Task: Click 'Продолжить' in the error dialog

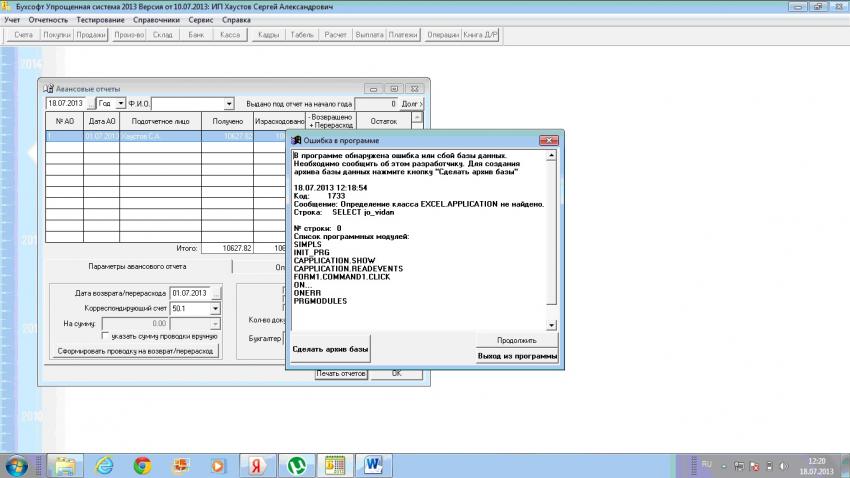Action: pyautogui.click(x=515, y=340)
